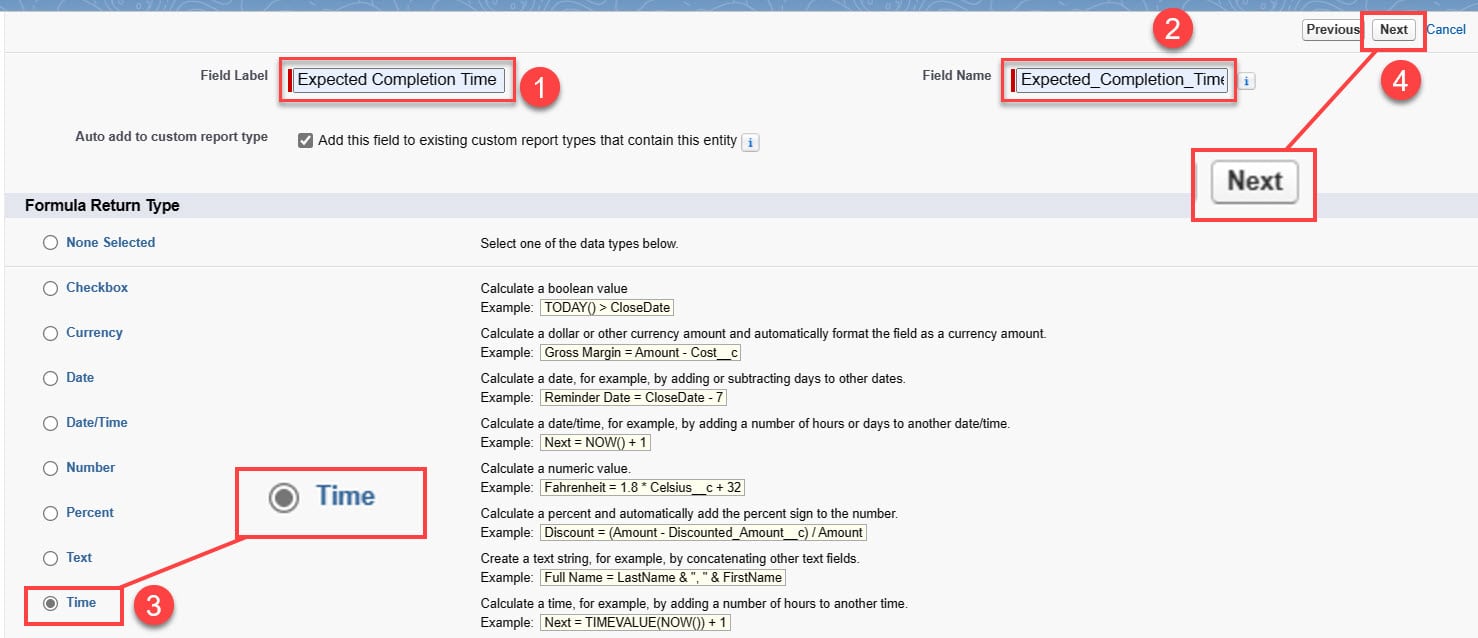This screenshot has width=1478, height=638.
Task: Click the info icon beside Field Name
Action: tap(1248, 81)
